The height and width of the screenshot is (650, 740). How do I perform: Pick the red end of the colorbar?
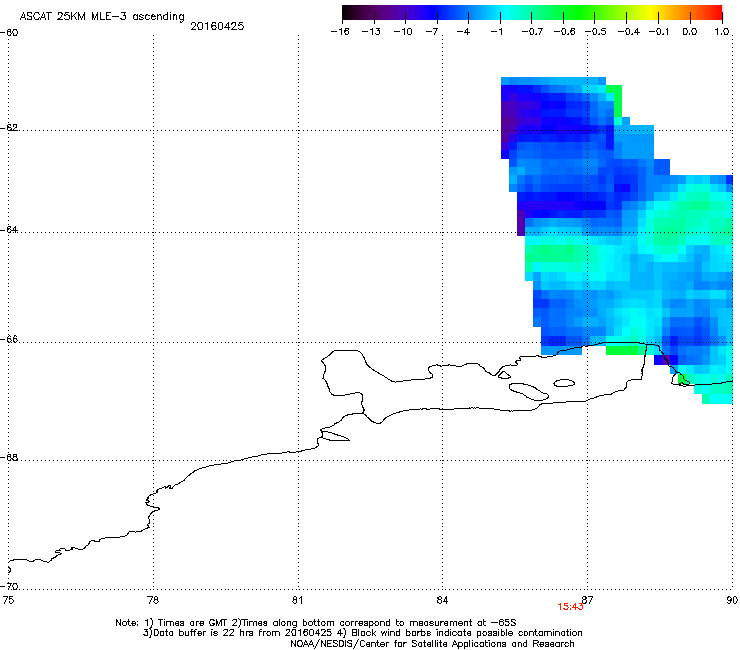(714, 13)
